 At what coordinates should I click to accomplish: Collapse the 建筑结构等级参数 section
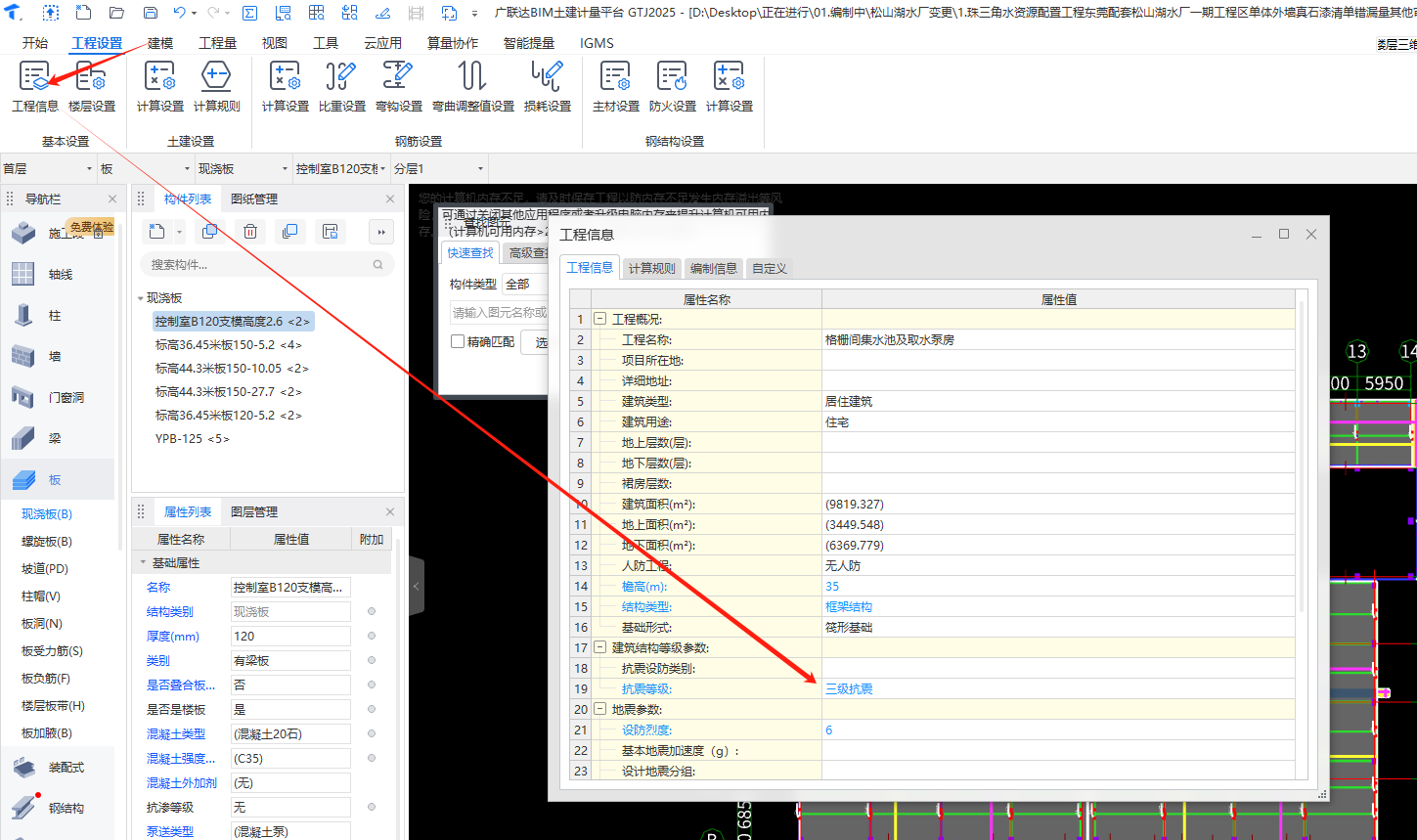coord(599,647)
